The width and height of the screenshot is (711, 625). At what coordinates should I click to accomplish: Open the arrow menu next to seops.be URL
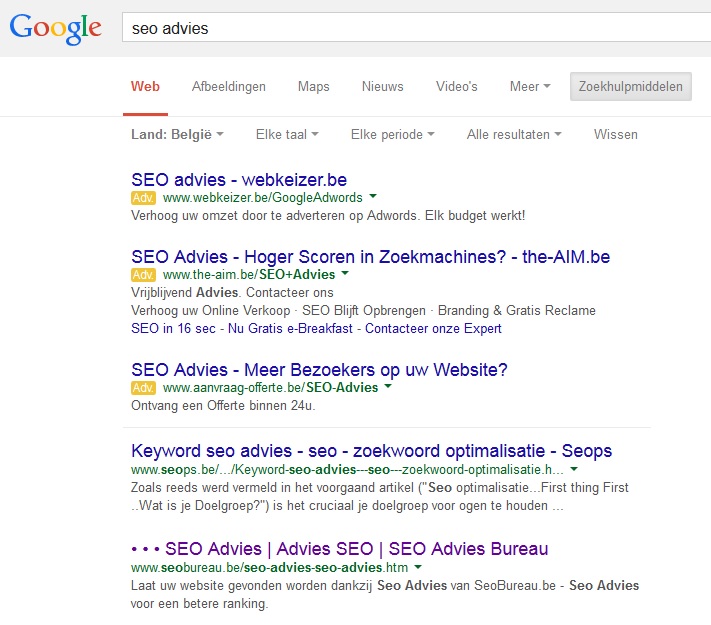click(x=574, y=469)
